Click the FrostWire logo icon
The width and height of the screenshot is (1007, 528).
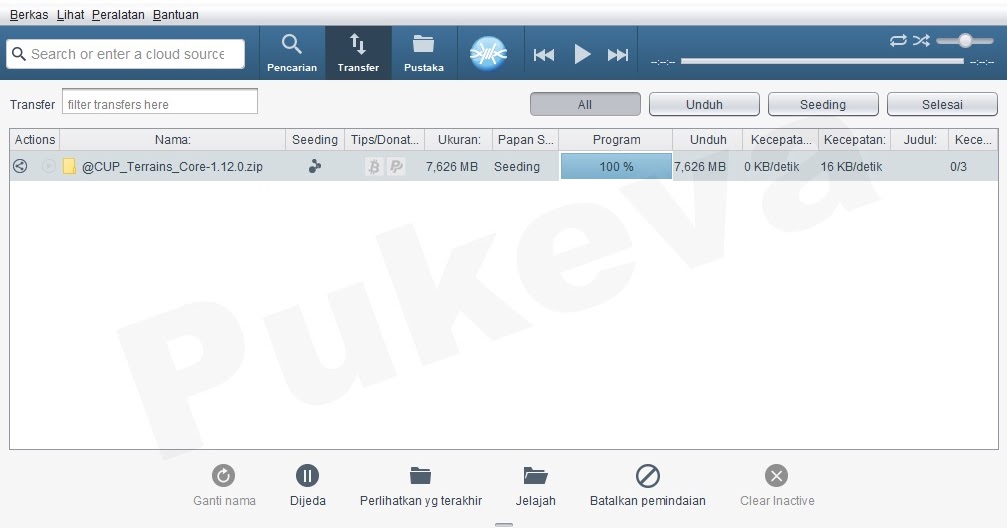488,53
